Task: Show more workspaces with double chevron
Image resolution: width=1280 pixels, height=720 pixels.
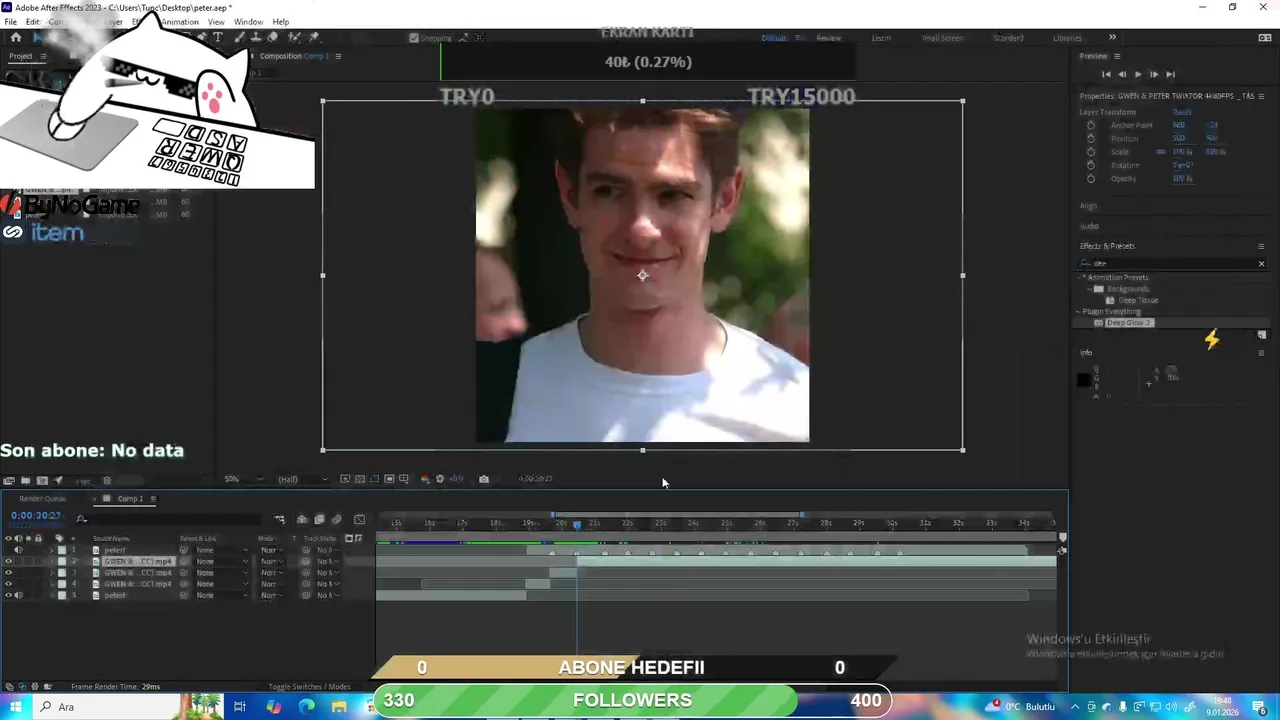Action: point(1112,38)
